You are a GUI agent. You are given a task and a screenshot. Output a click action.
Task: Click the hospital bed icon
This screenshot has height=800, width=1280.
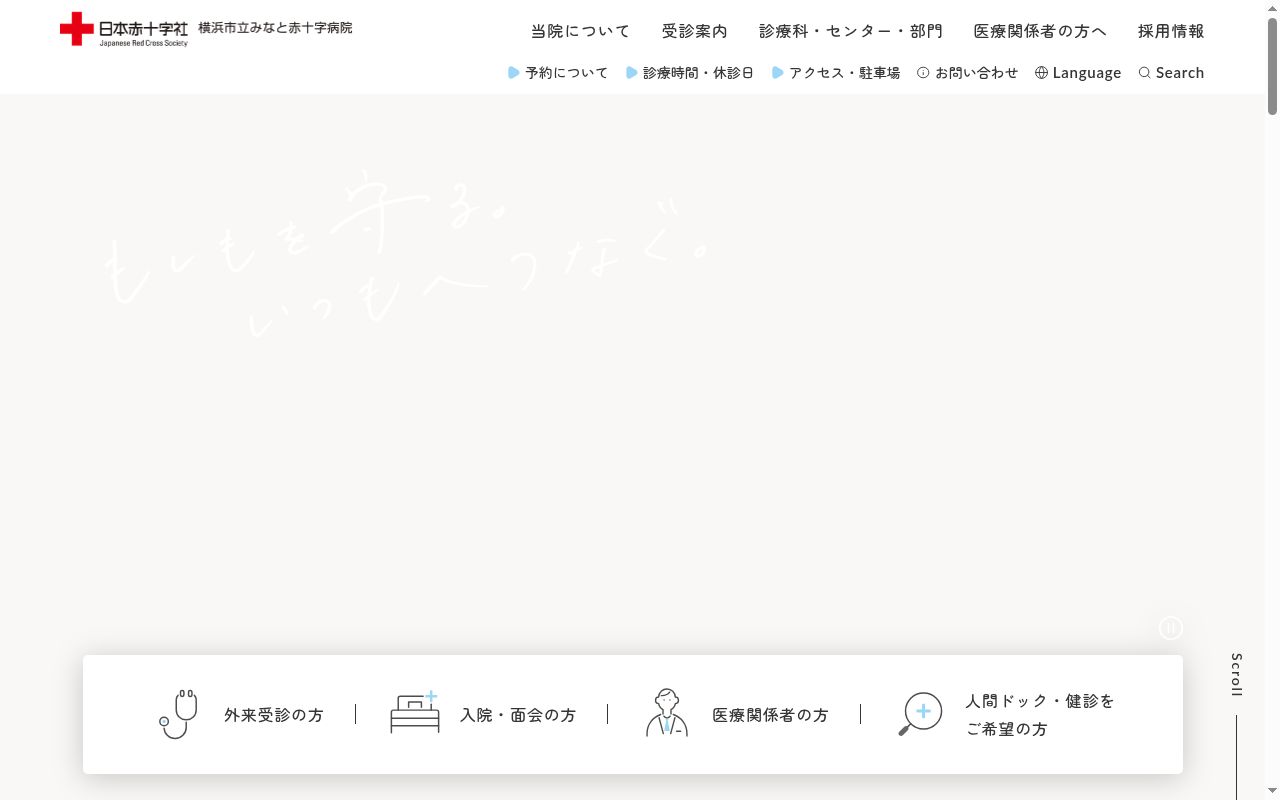click(414, 712)
